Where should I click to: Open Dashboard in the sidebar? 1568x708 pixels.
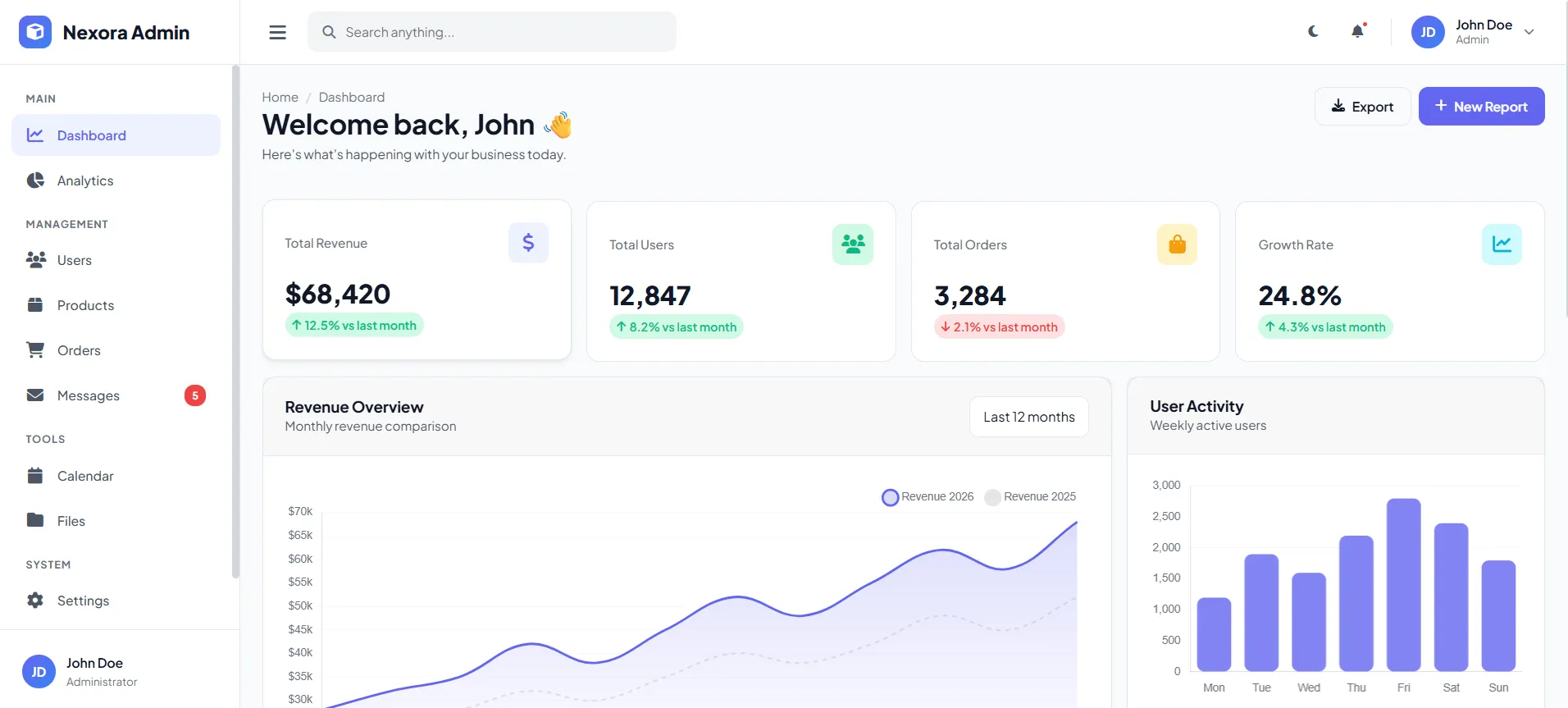(116, 135)
